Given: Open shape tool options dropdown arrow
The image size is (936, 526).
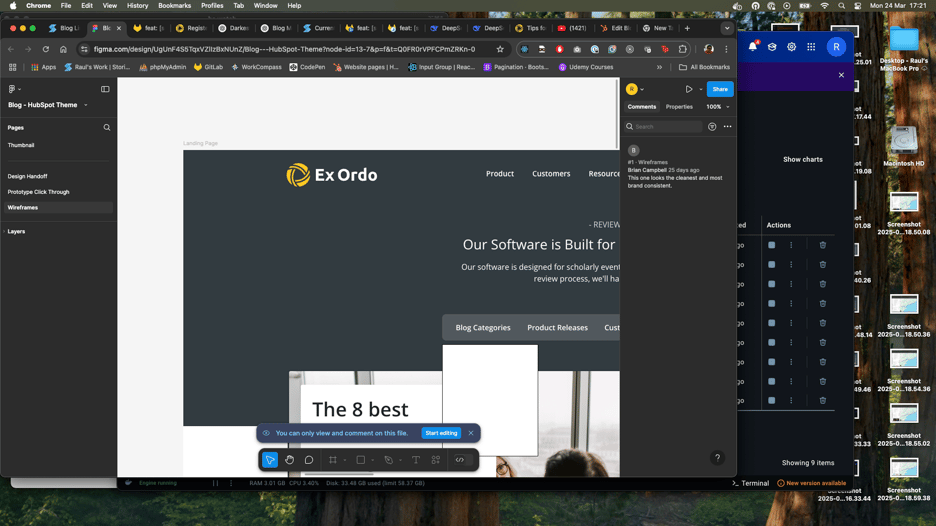Looking at the screenshot, I should click(x=372, y=460).
